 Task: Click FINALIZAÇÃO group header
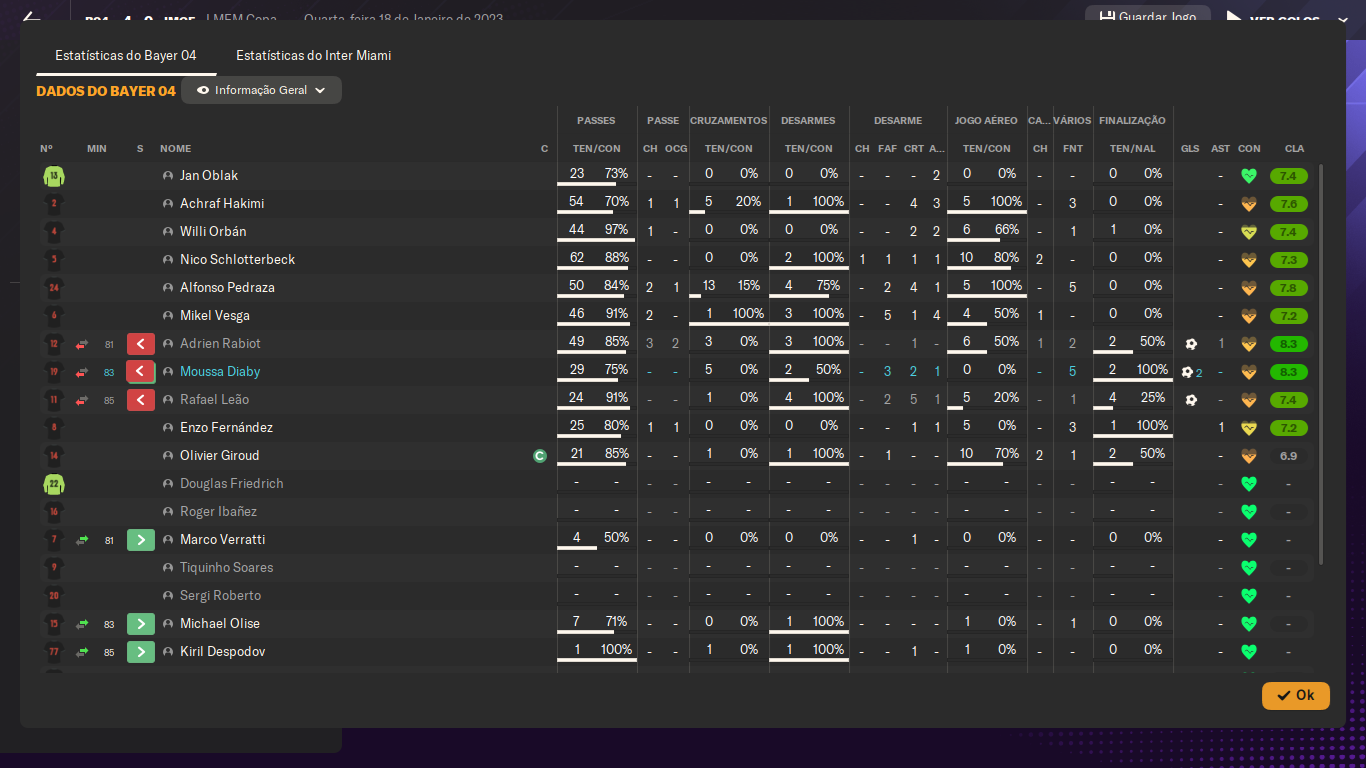1133,121
